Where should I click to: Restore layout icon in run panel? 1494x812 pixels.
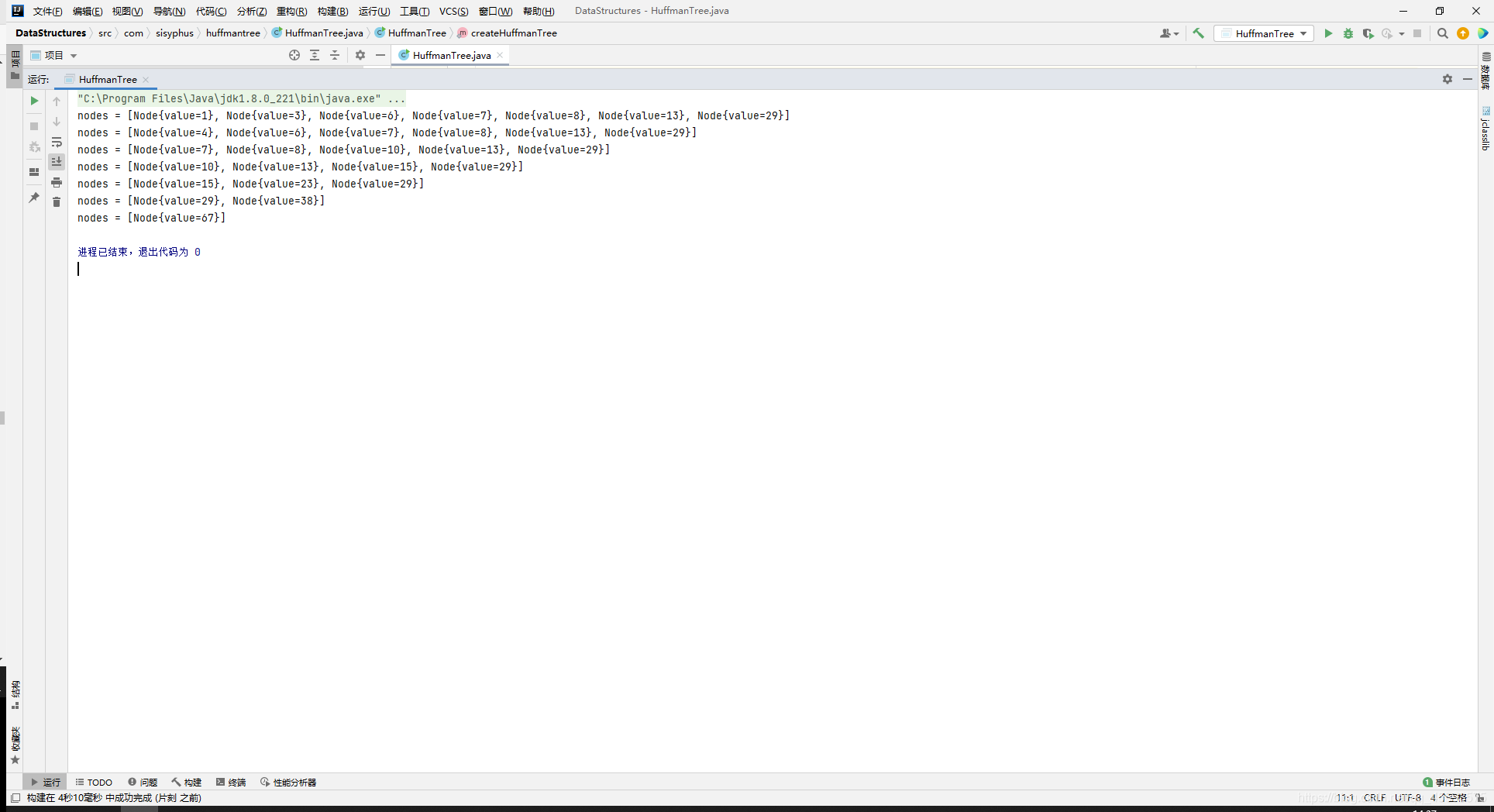coord(34,172)
